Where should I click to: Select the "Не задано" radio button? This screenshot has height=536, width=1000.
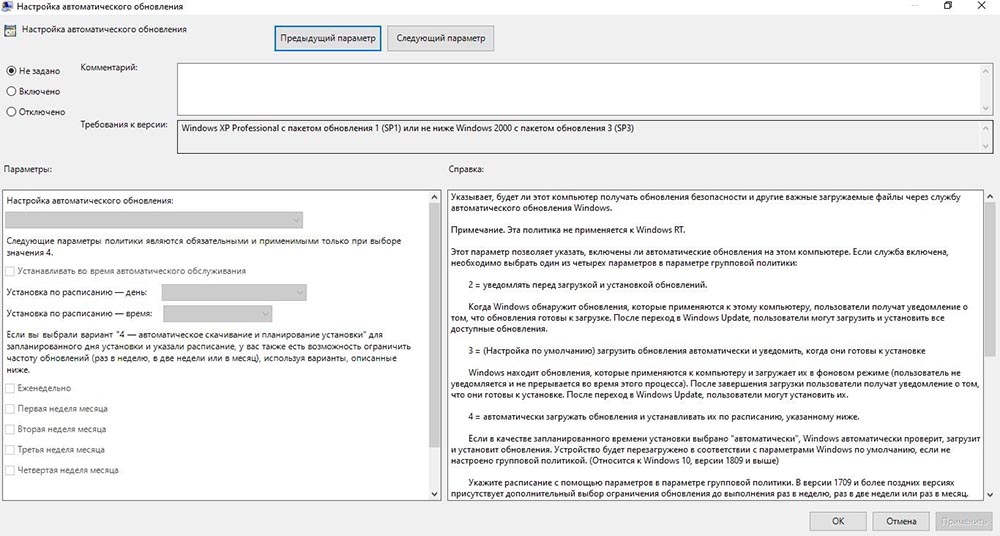12,71
